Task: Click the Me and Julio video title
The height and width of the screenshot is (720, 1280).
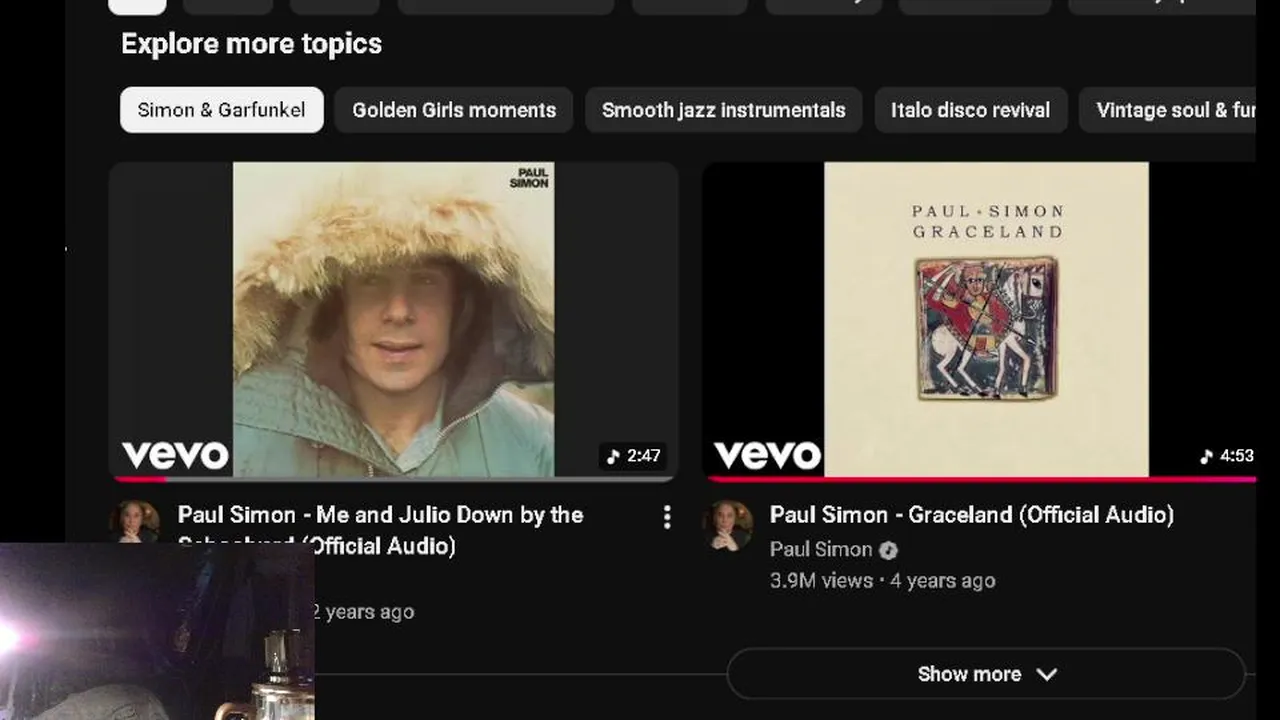Action: [380, 530]
